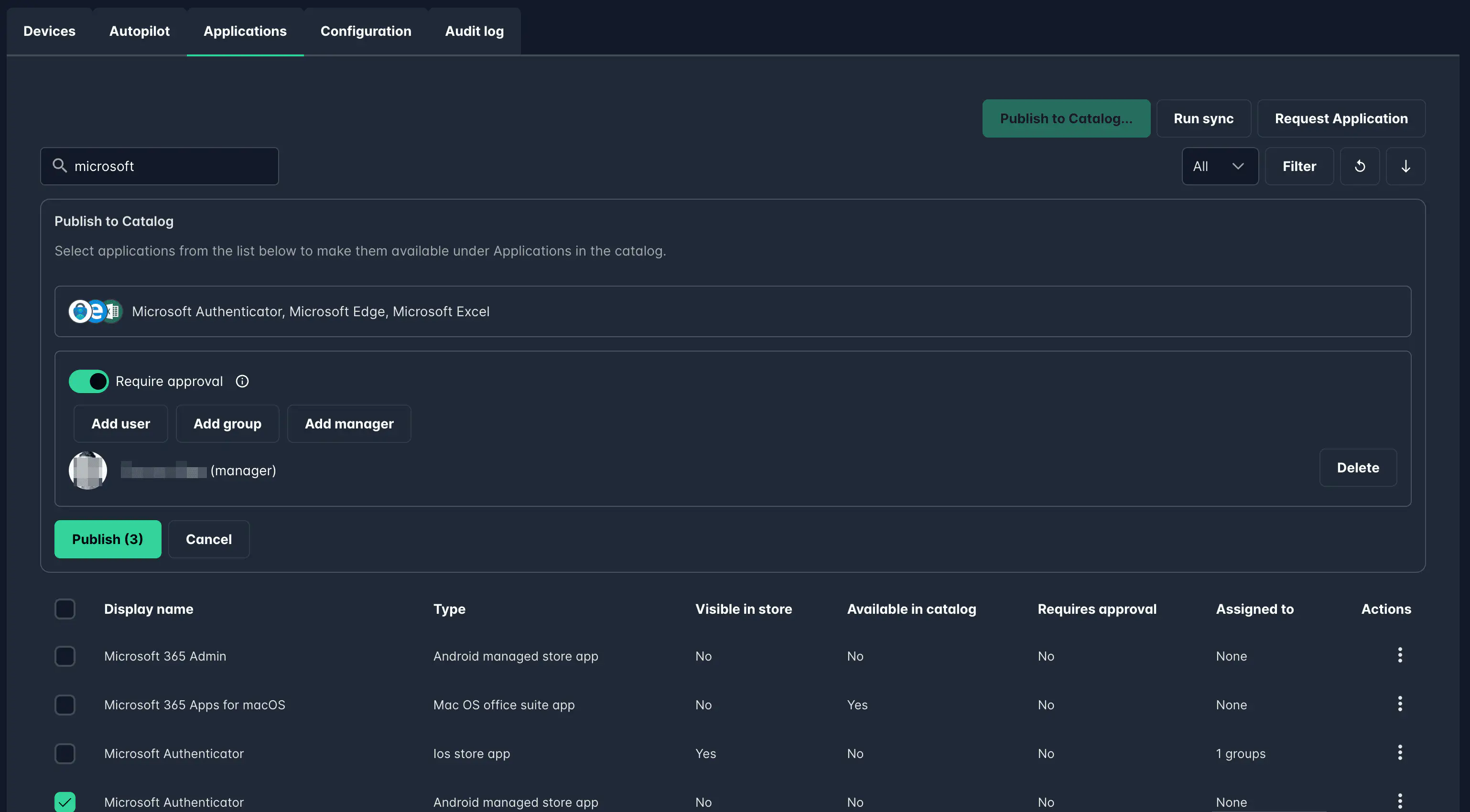
Task: Click the microsoft search input field
Action: [171, 166]
